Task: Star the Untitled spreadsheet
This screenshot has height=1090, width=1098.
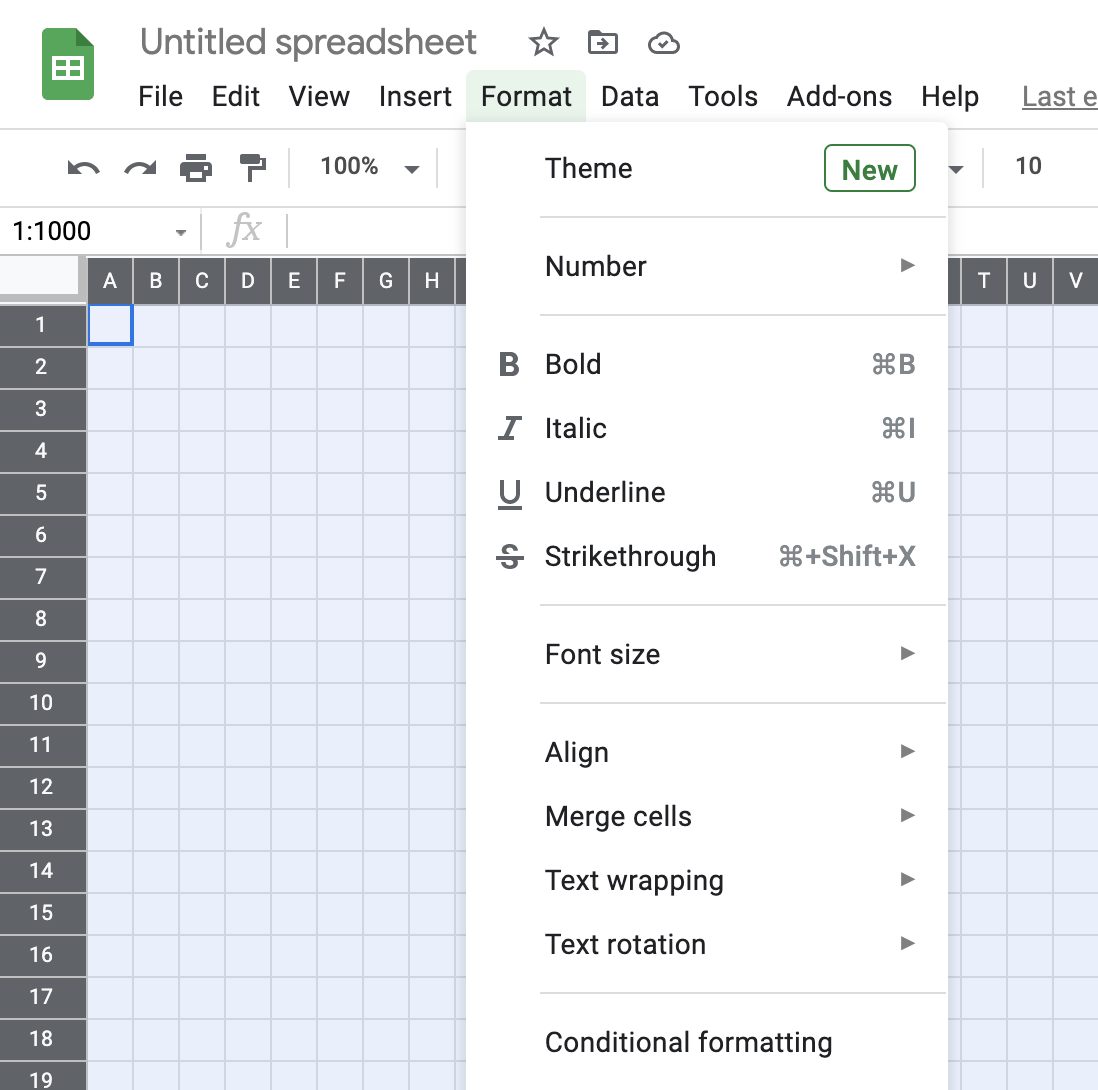Action: (x=543, y=42)
